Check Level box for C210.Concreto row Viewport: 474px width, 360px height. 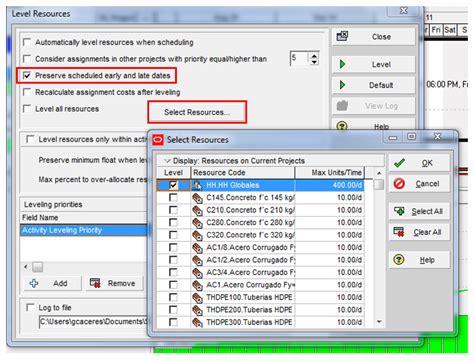(173, 210)
